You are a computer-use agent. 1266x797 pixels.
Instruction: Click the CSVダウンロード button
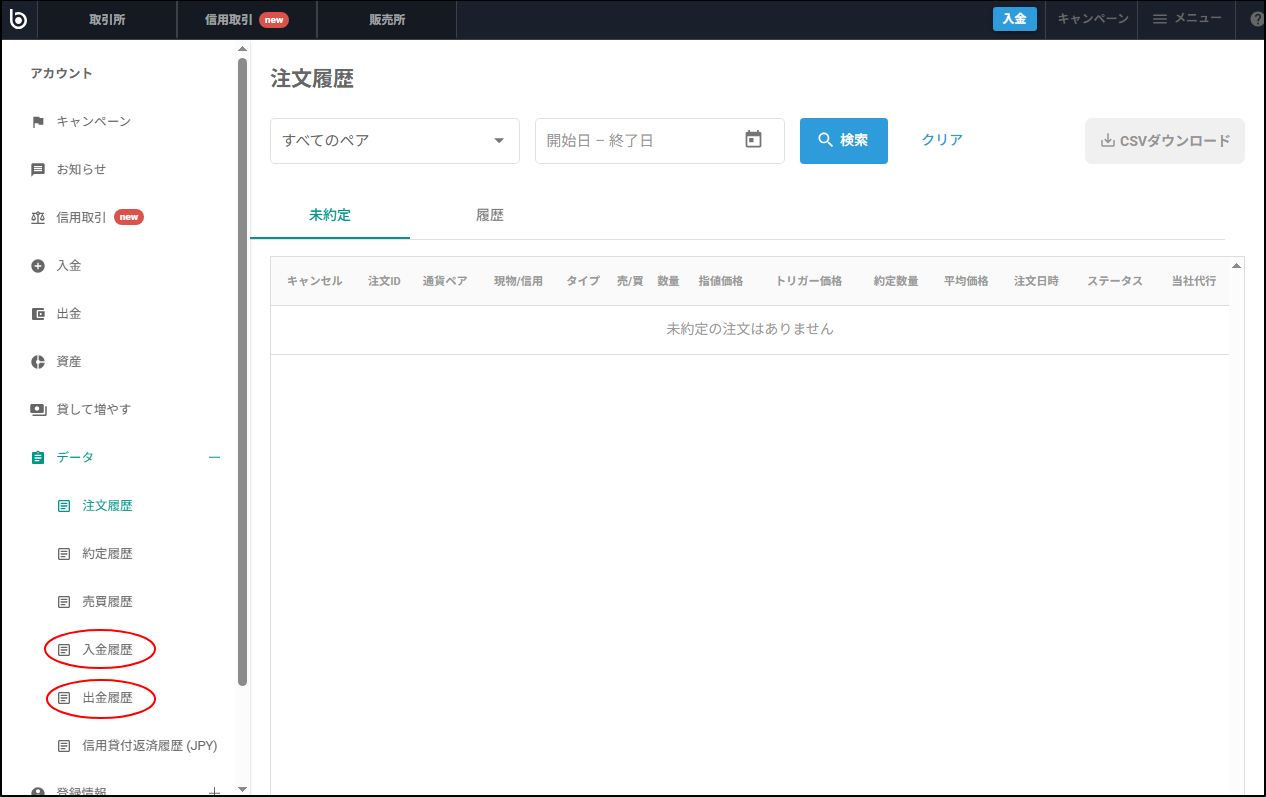click(1164, 140)
